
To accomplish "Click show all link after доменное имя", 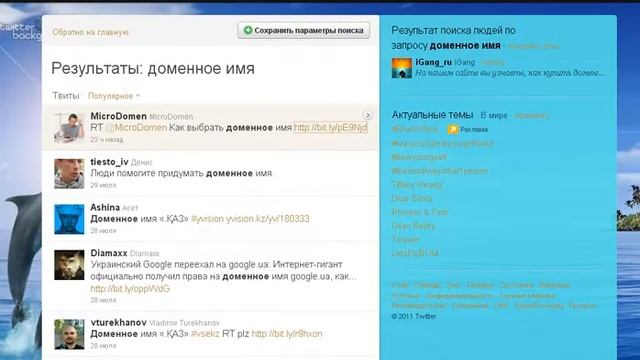I will [x=533, y=46].
